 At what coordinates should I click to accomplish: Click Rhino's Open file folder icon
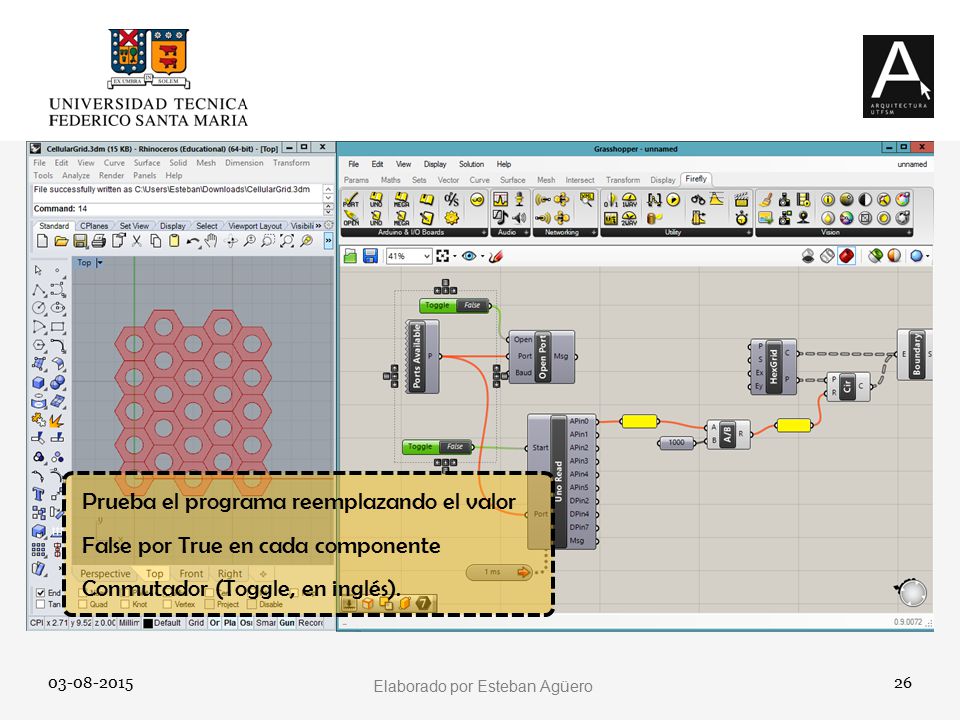tap(61, 241)
